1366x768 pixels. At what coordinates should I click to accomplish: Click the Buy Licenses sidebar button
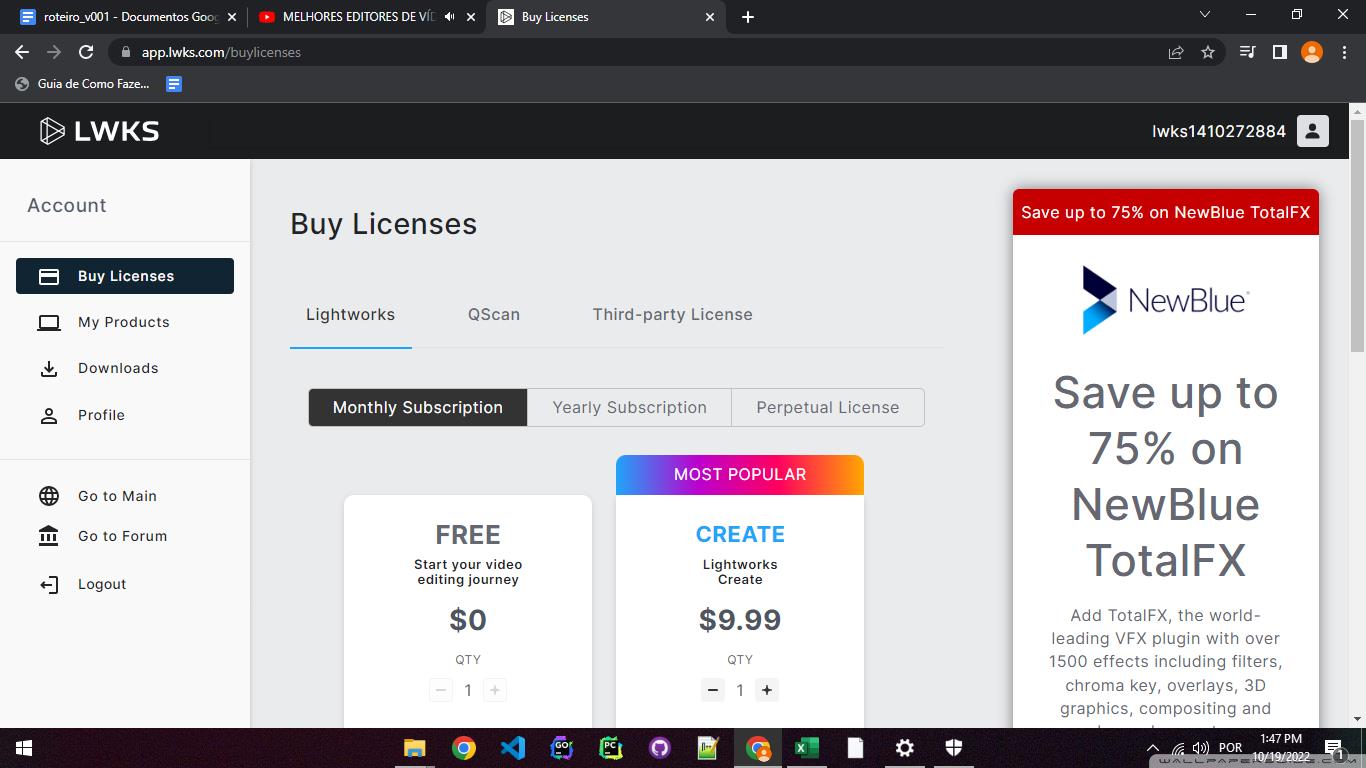(x=125, y=276)
